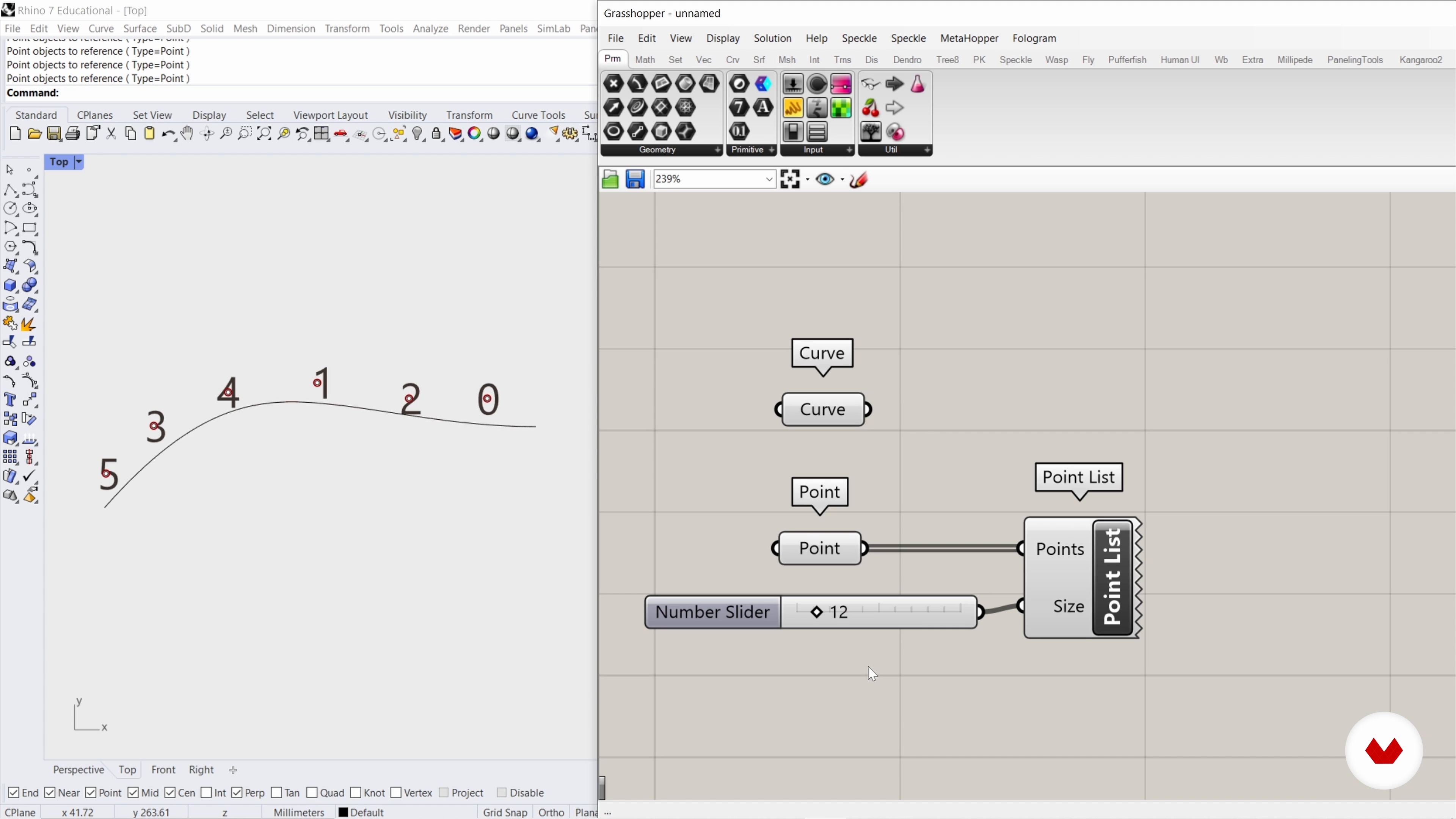This screenshot has width=1456, height=819.
Task: Switch to the Kangaroo2 tab
Action: [x=1420, y=60]
